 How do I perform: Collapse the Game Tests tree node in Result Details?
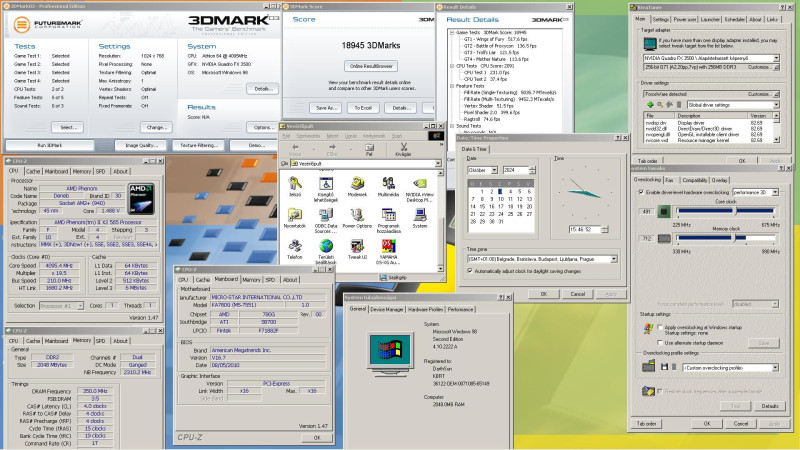(452, 32)
